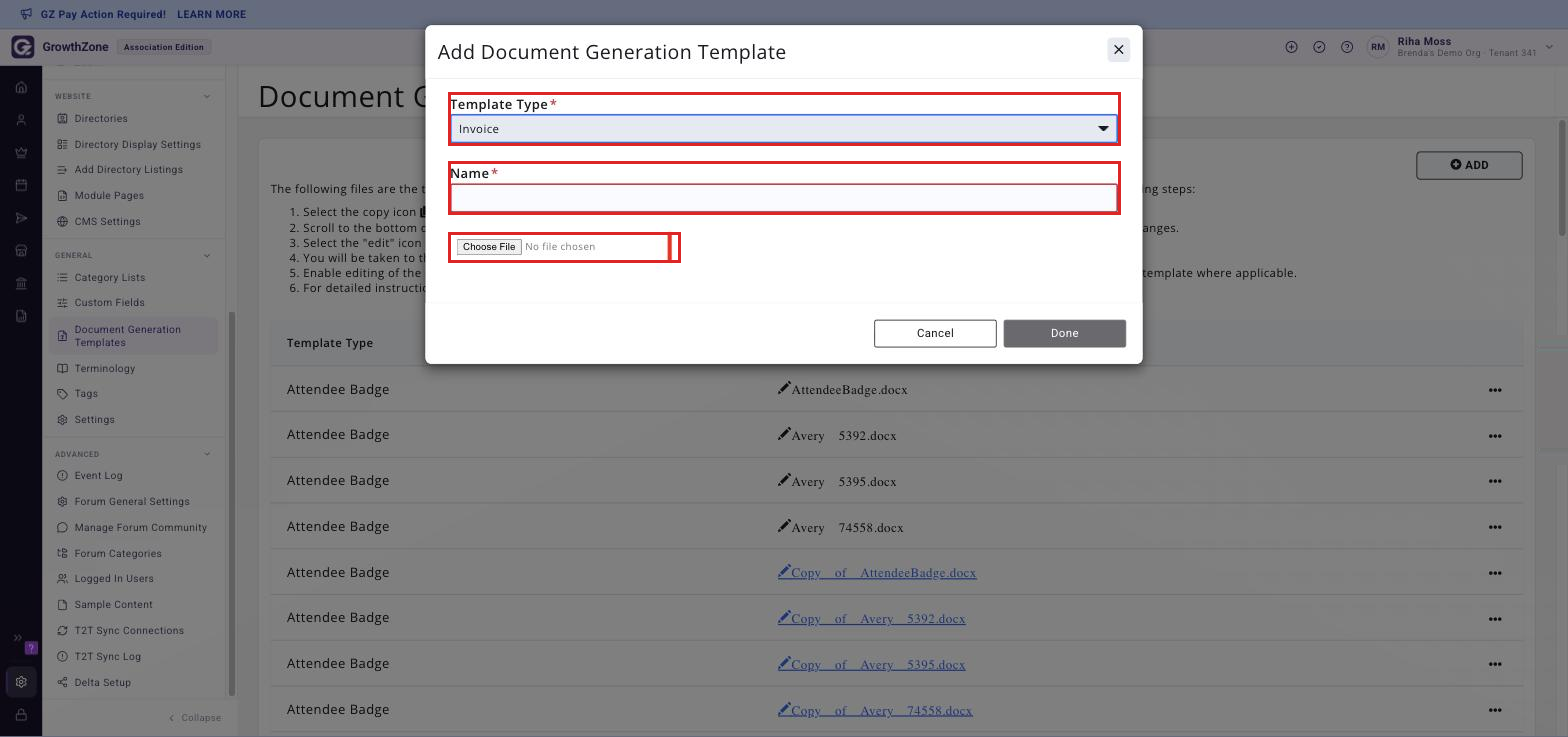Click the RM user avatar

click(1378, 47)
